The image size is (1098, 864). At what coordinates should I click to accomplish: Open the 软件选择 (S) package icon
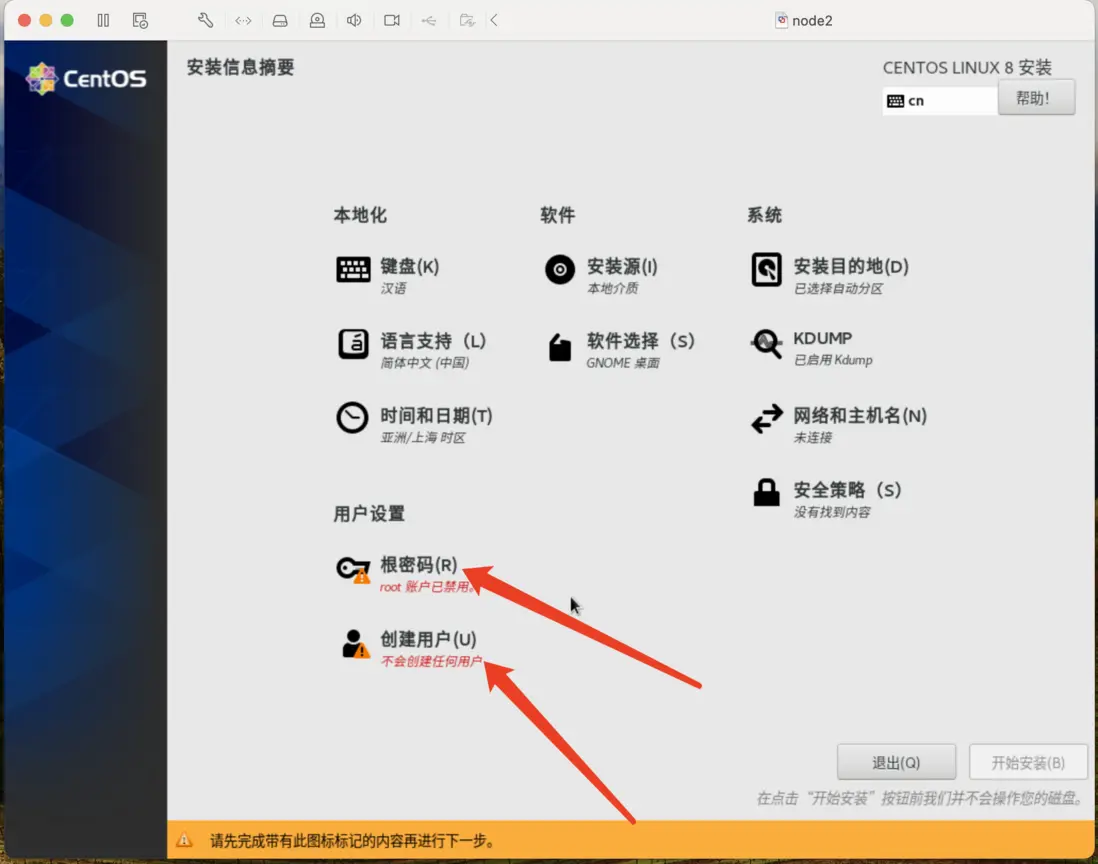tap(560, 347)
